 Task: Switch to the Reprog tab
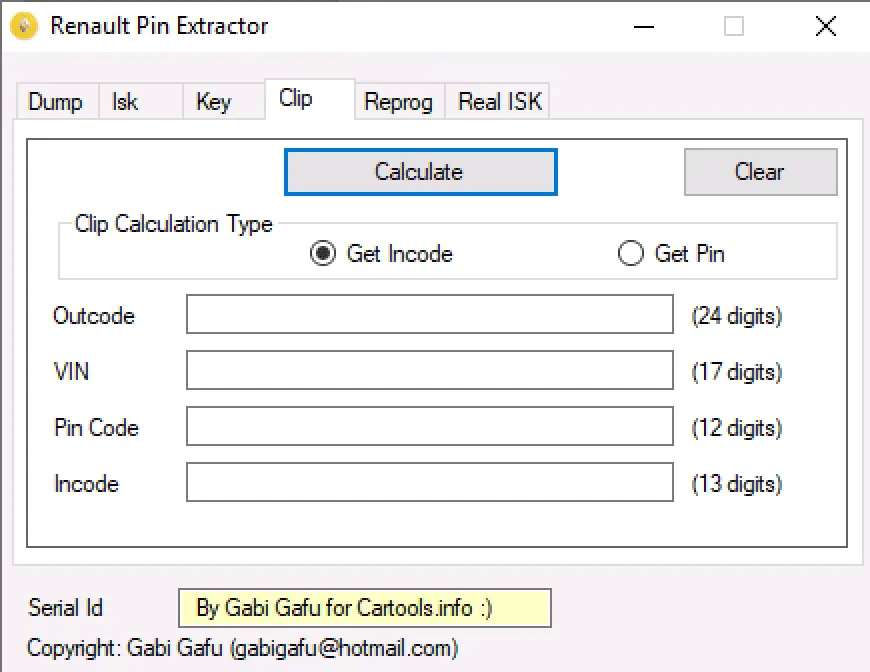click(399, 102)
